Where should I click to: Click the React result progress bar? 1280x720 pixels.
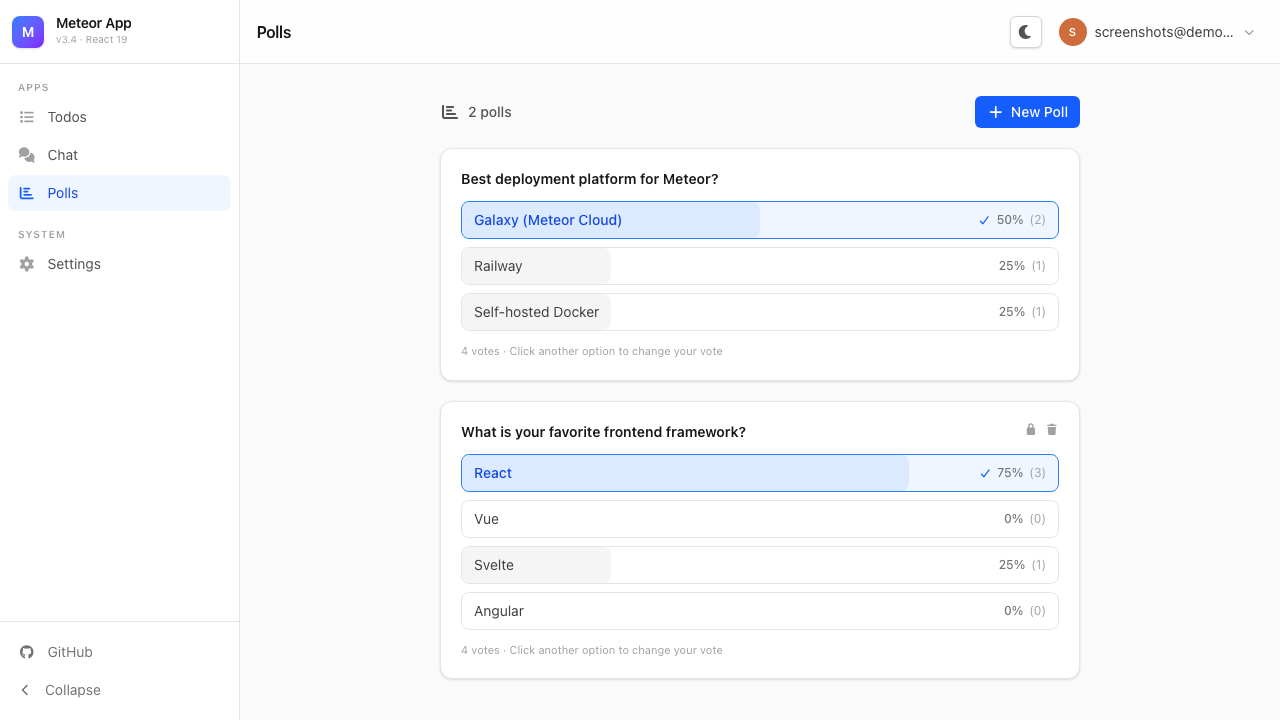pyautogui.click(x=684, y=472)
